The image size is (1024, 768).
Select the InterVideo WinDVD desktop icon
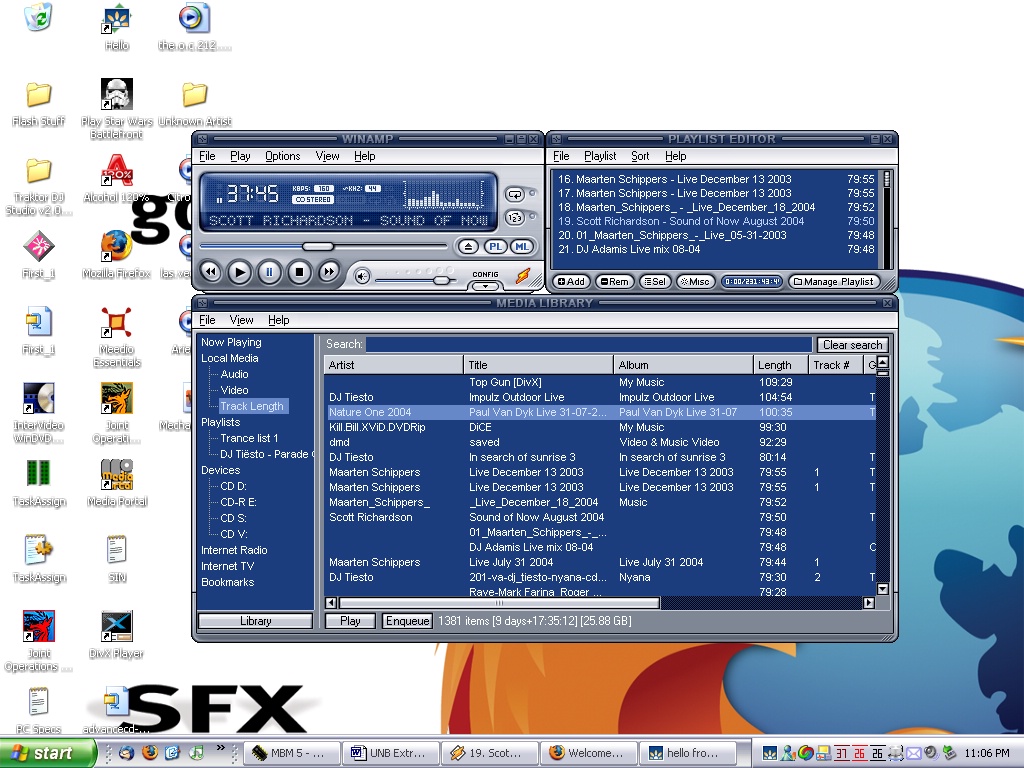(x=39, y=413)
